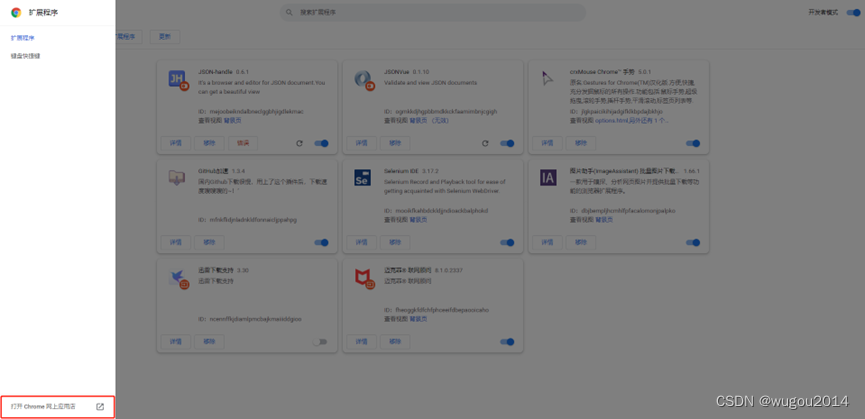Viewport: 865px width, 419px height.
Task: Click the 迅雷下载支持 bird icon
Action: coord(178,278)
